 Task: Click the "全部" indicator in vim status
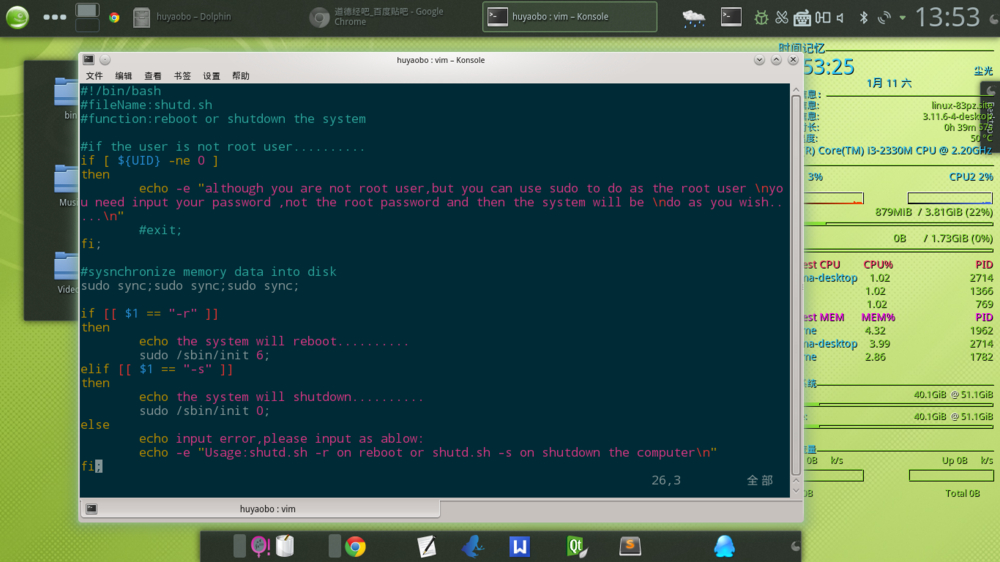(760, 480)
